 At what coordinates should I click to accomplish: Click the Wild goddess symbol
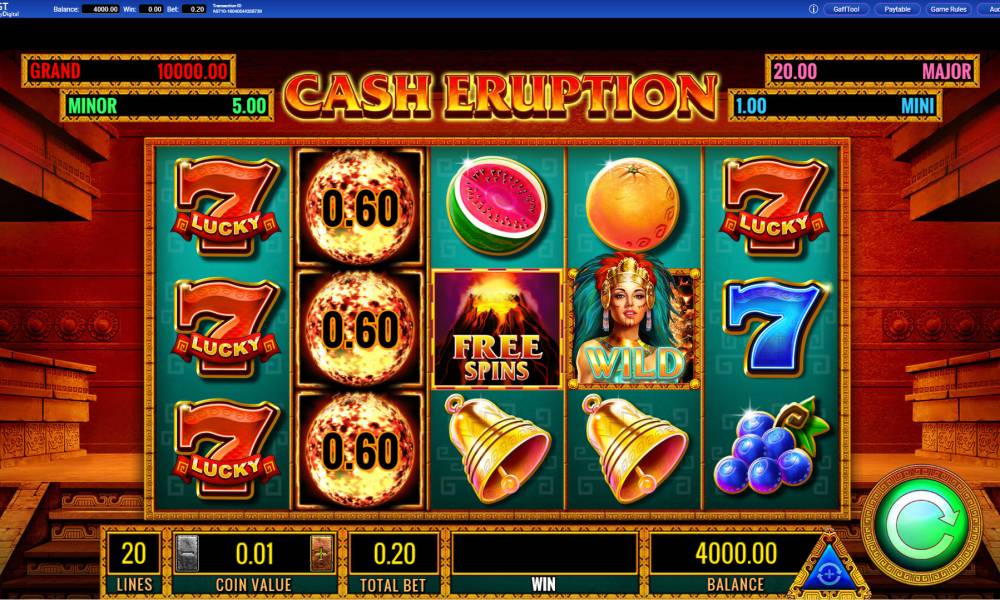[635, 325]
